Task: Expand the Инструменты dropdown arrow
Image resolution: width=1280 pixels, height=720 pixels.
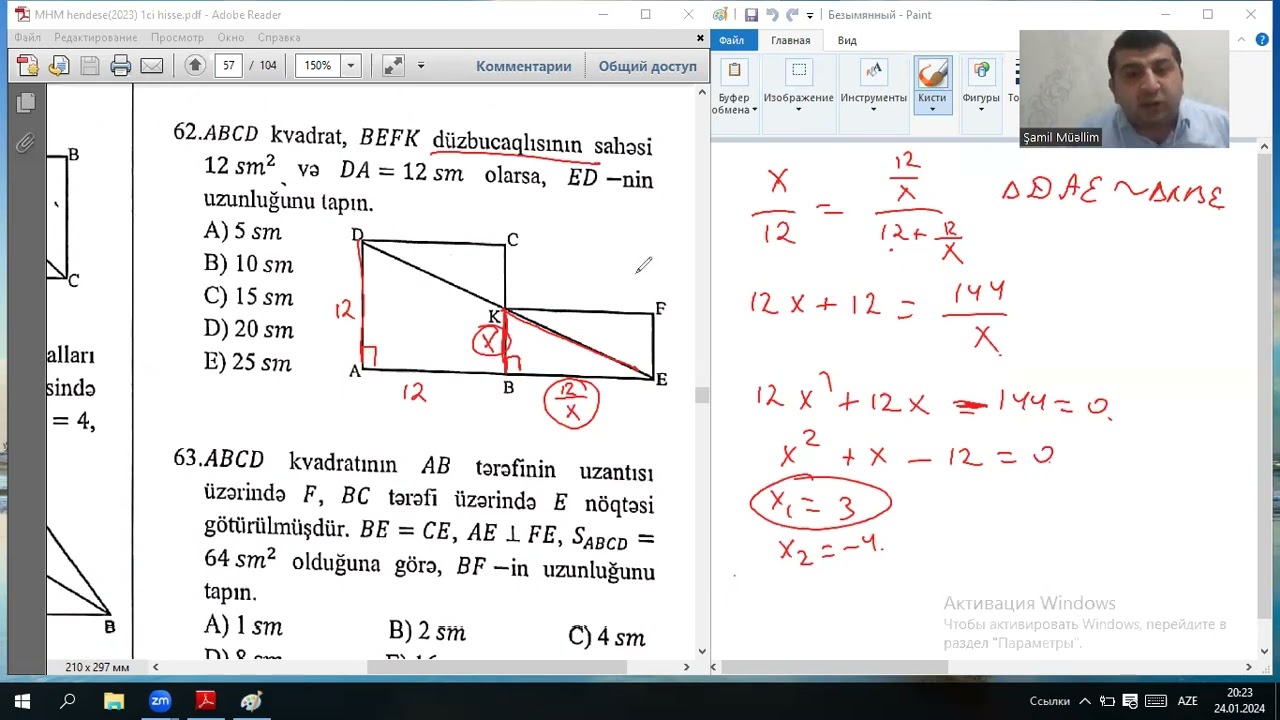Action: (873, 109)
